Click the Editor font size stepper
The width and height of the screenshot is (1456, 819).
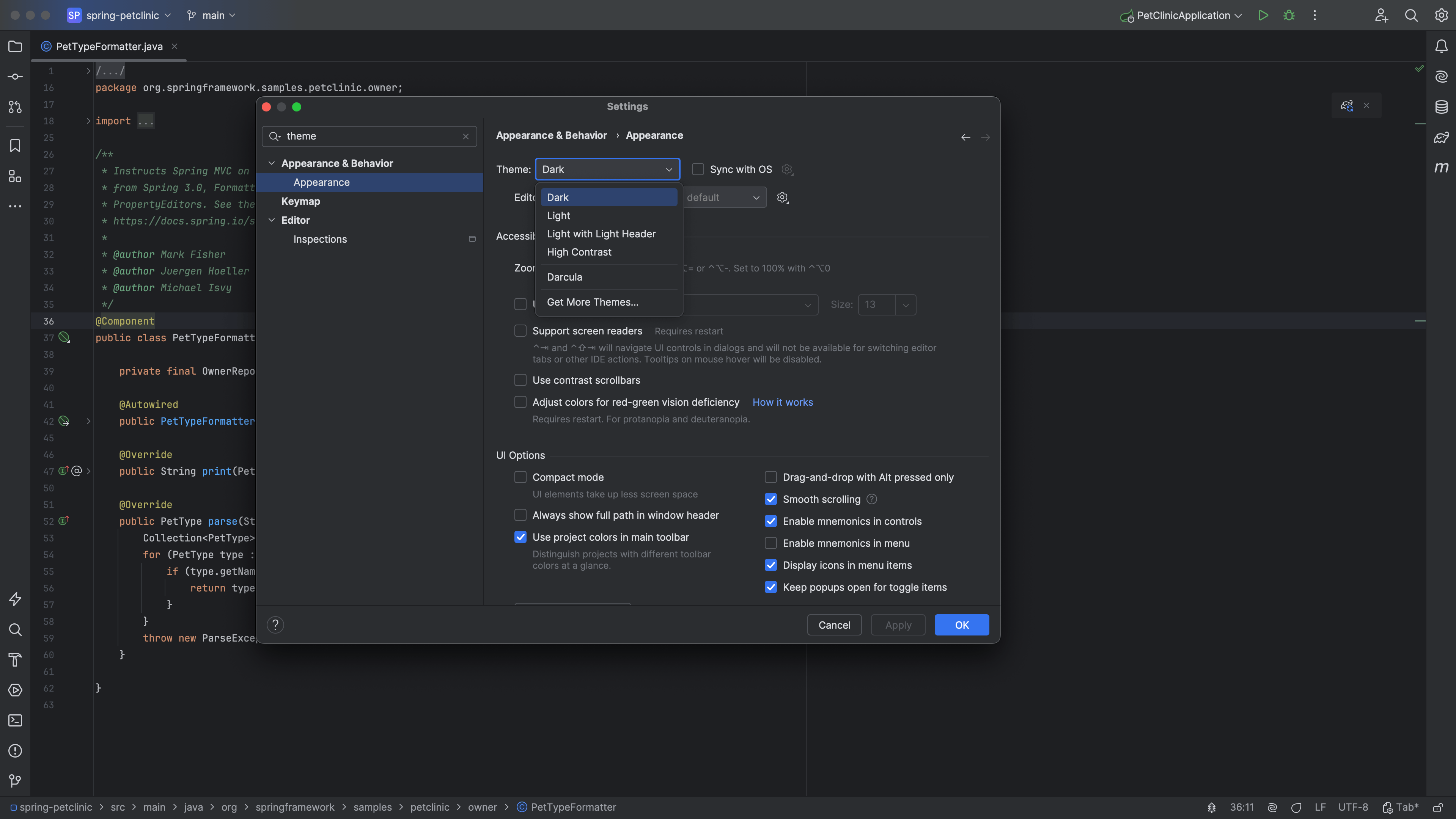(x=906, y=305)
